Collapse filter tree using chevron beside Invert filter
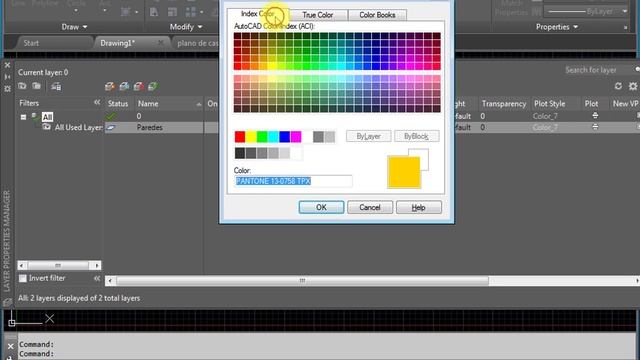Screen dimensions: 640x360 (97, 278)
